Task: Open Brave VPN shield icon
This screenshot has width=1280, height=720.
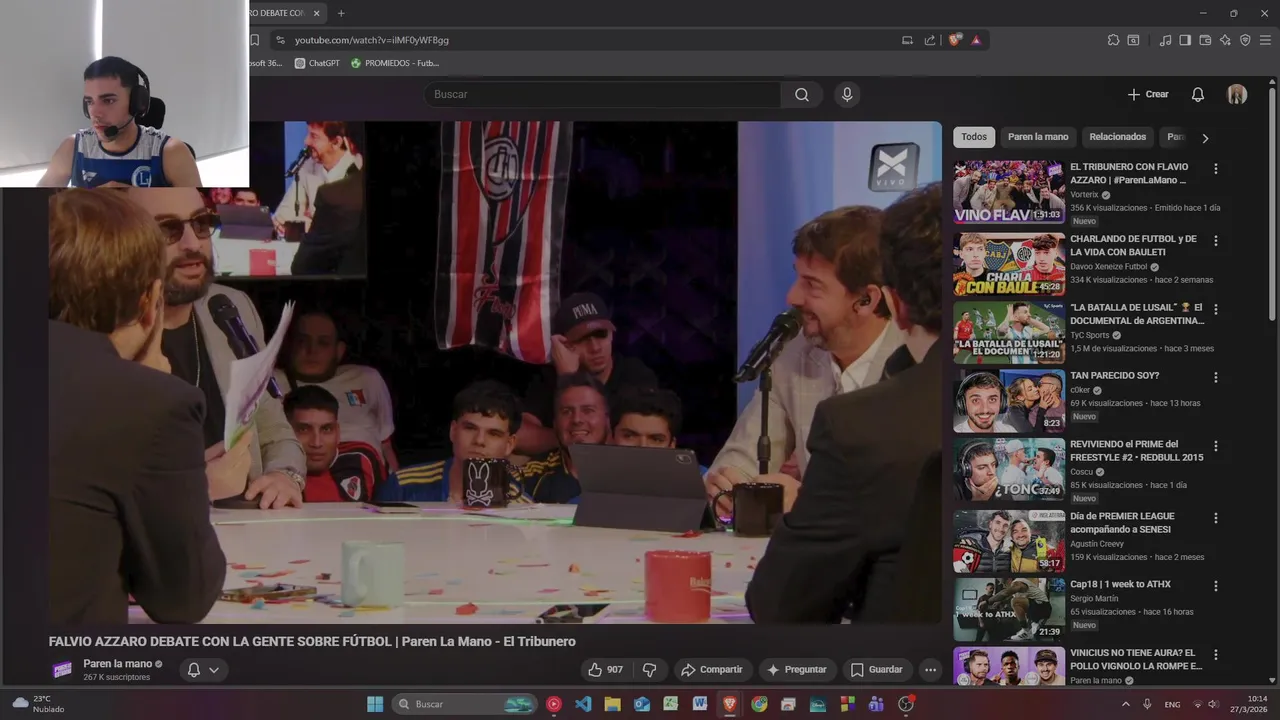Action: pos(1245,40)
